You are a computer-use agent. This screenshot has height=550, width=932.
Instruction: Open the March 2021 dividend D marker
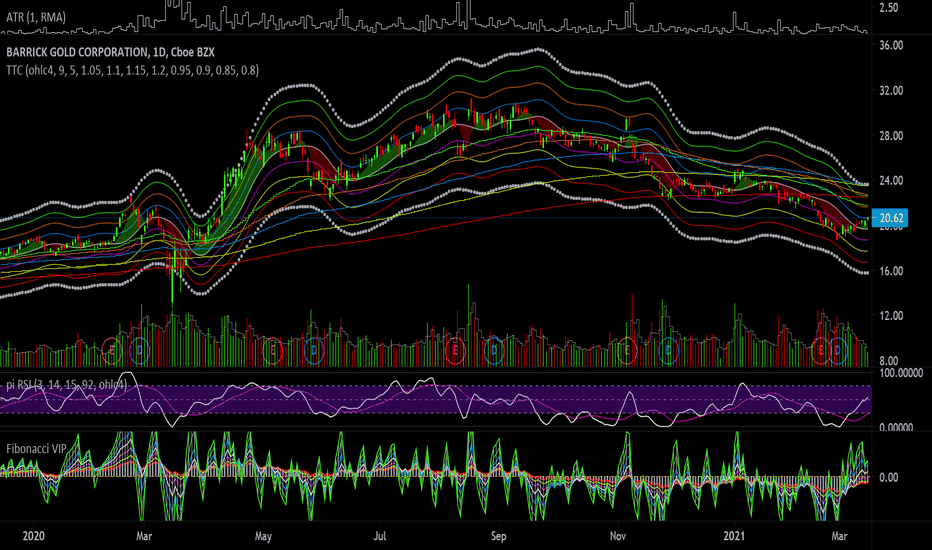point(837,350)
